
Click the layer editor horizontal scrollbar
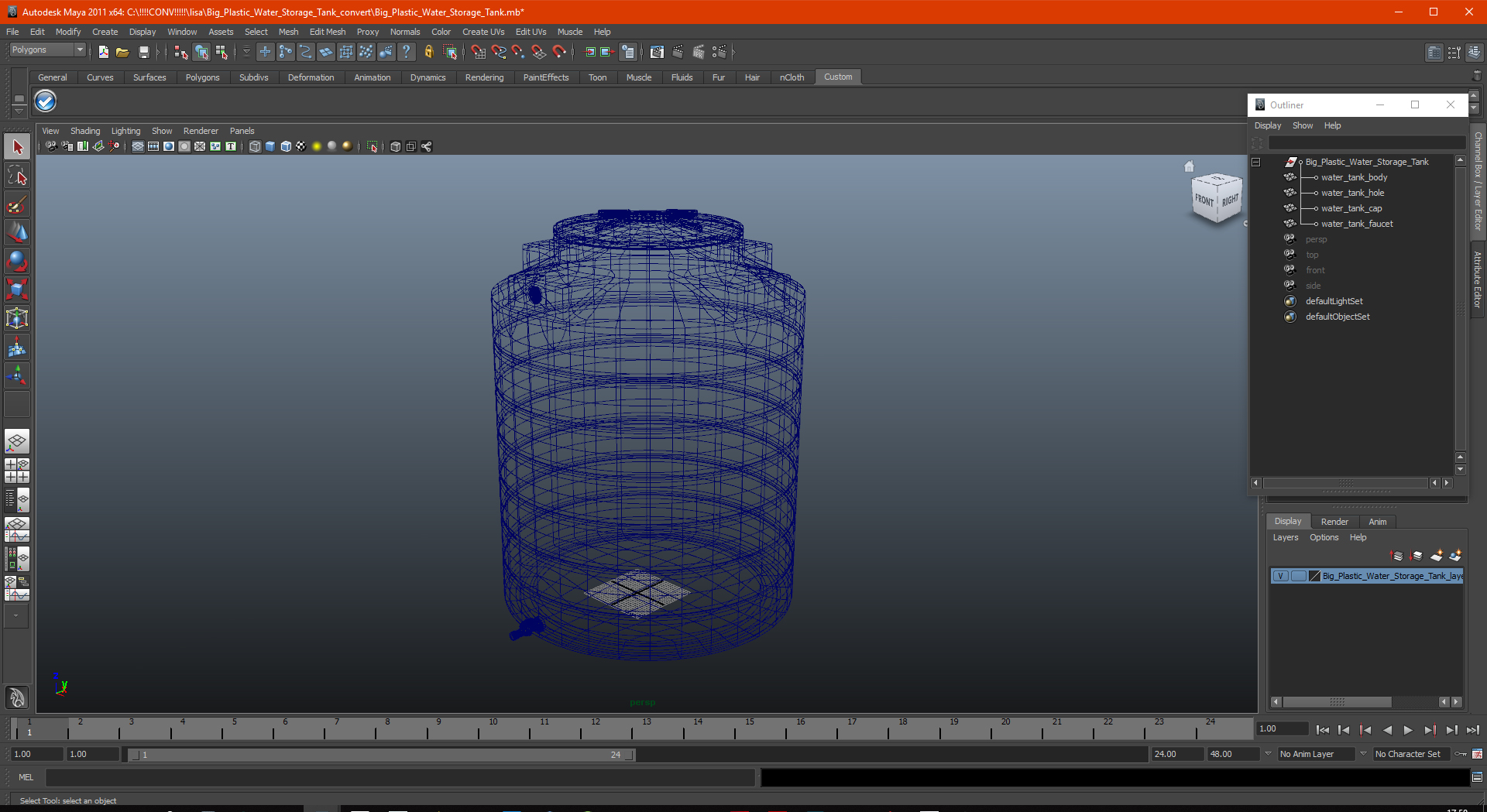tap(1337, 702)
